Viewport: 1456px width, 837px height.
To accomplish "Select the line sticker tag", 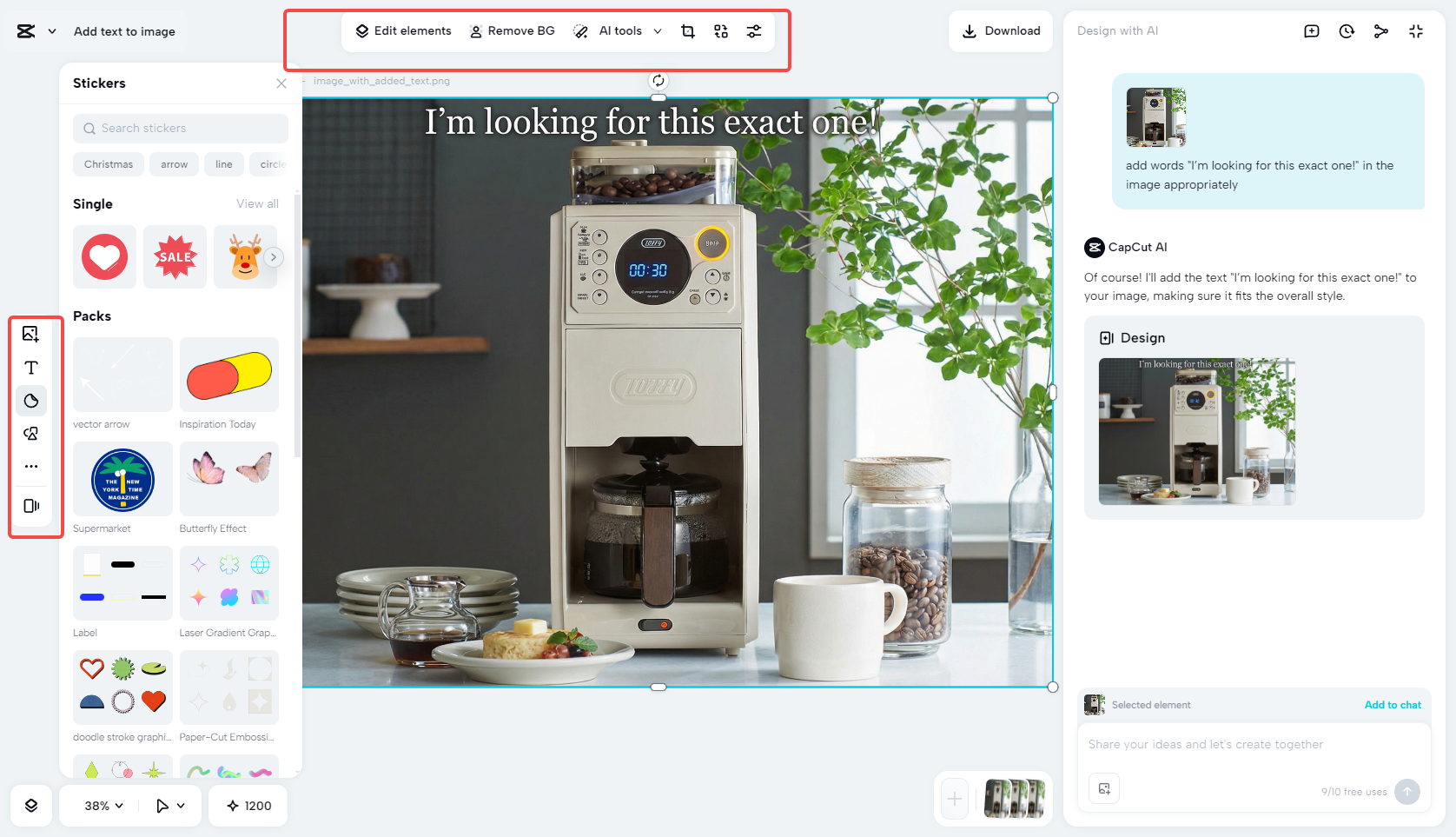I will (x=224, y=164).
